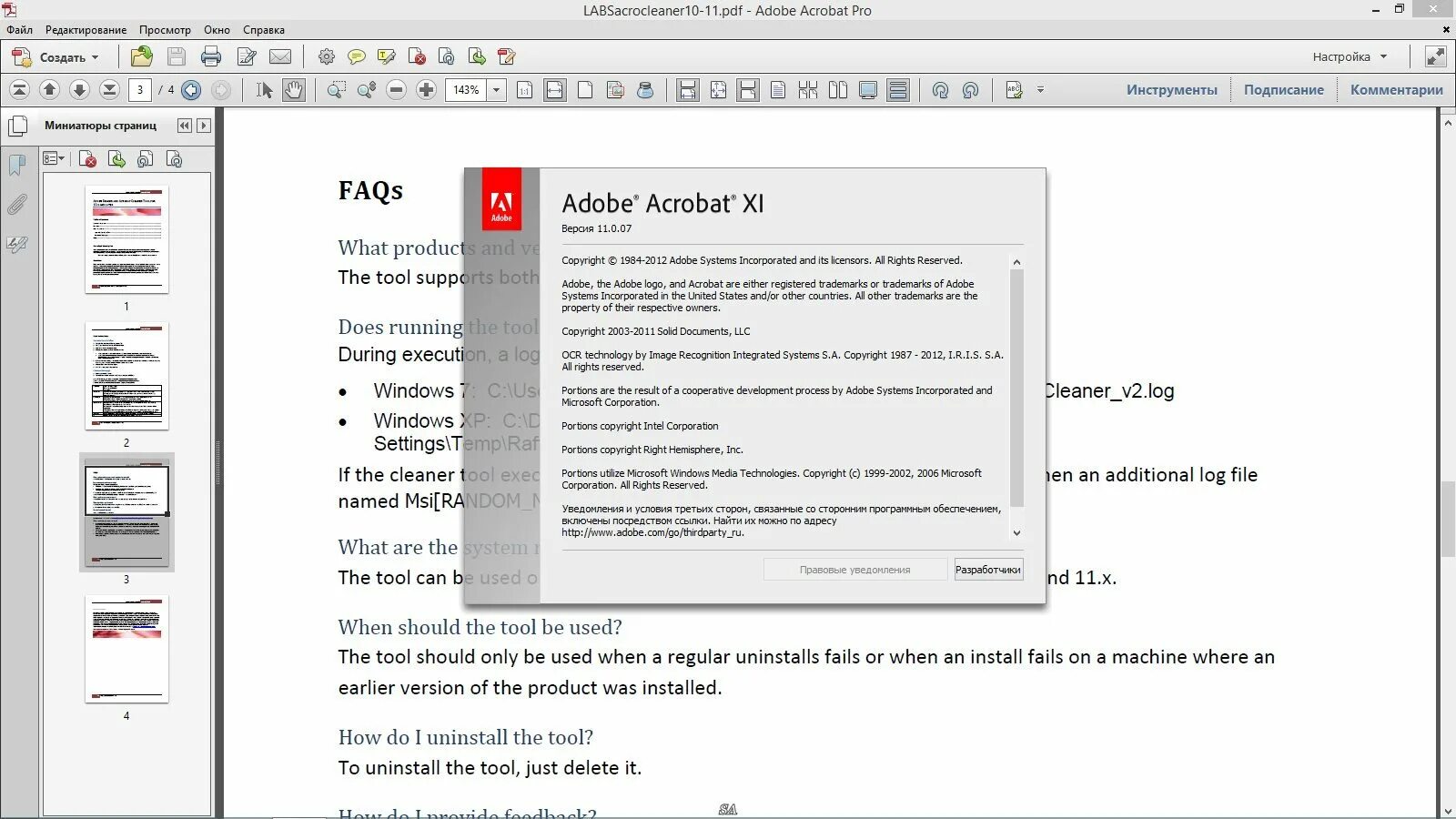The width and height of the screenshot is (1456, 819).
Task: Send file via the envelope icon
Action: 280,56
